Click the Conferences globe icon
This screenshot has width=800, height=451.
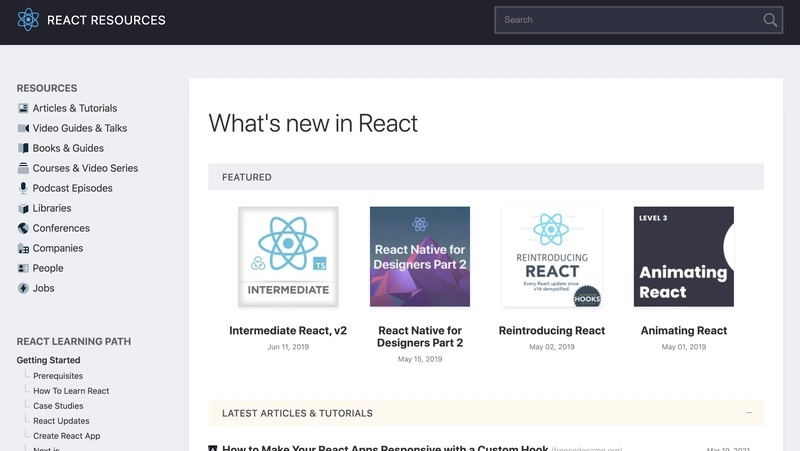(x=23, y=228)
